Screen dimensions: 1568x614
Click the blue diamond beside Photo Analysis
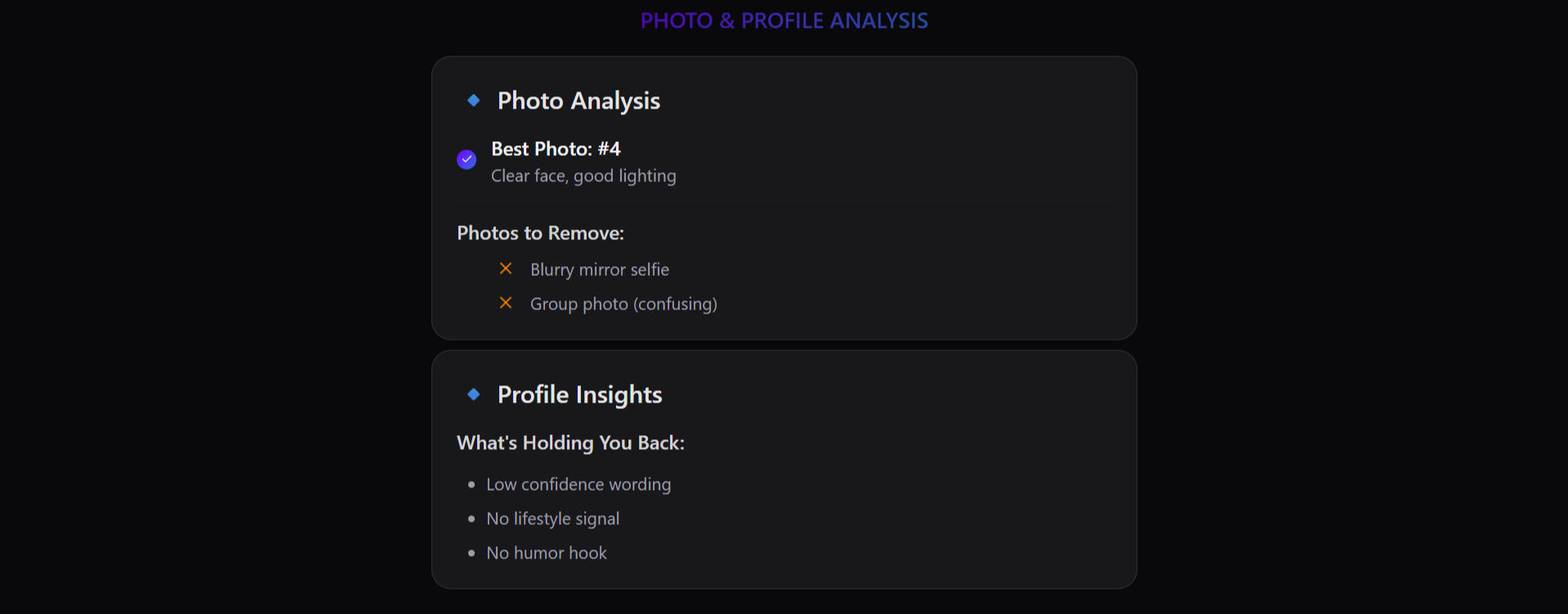coord(473,100)
